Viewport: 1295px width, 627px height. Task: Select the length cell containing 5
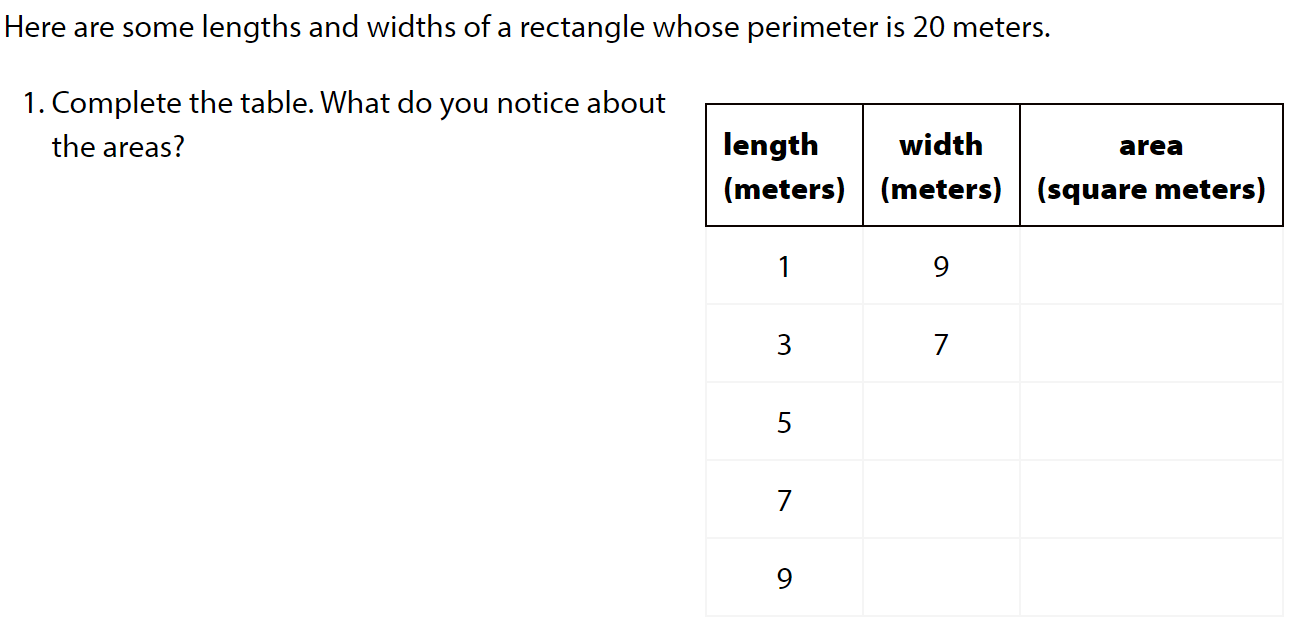pos(784,422)
